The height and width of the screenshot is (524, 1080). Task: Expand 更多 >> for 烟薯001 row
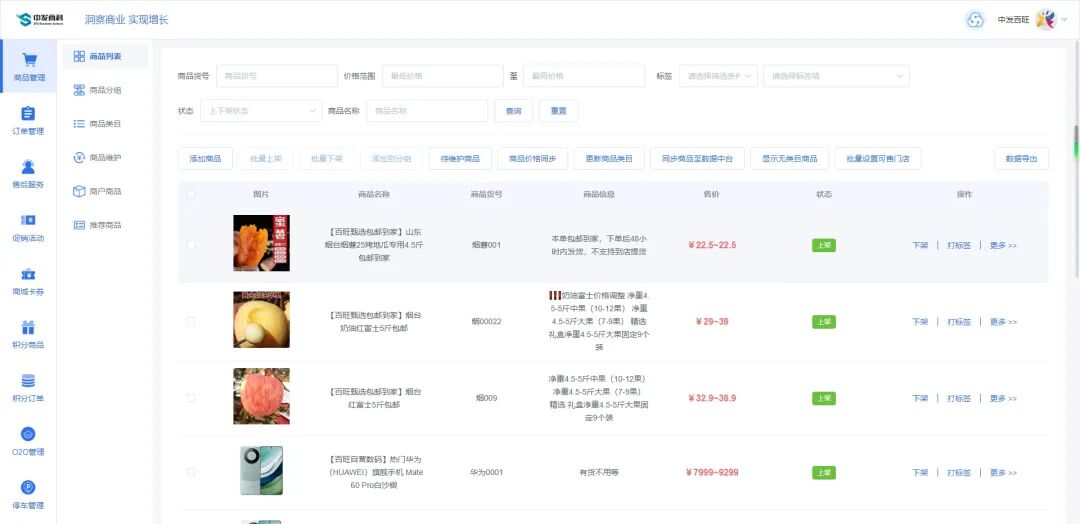[x=1003, y=245]
